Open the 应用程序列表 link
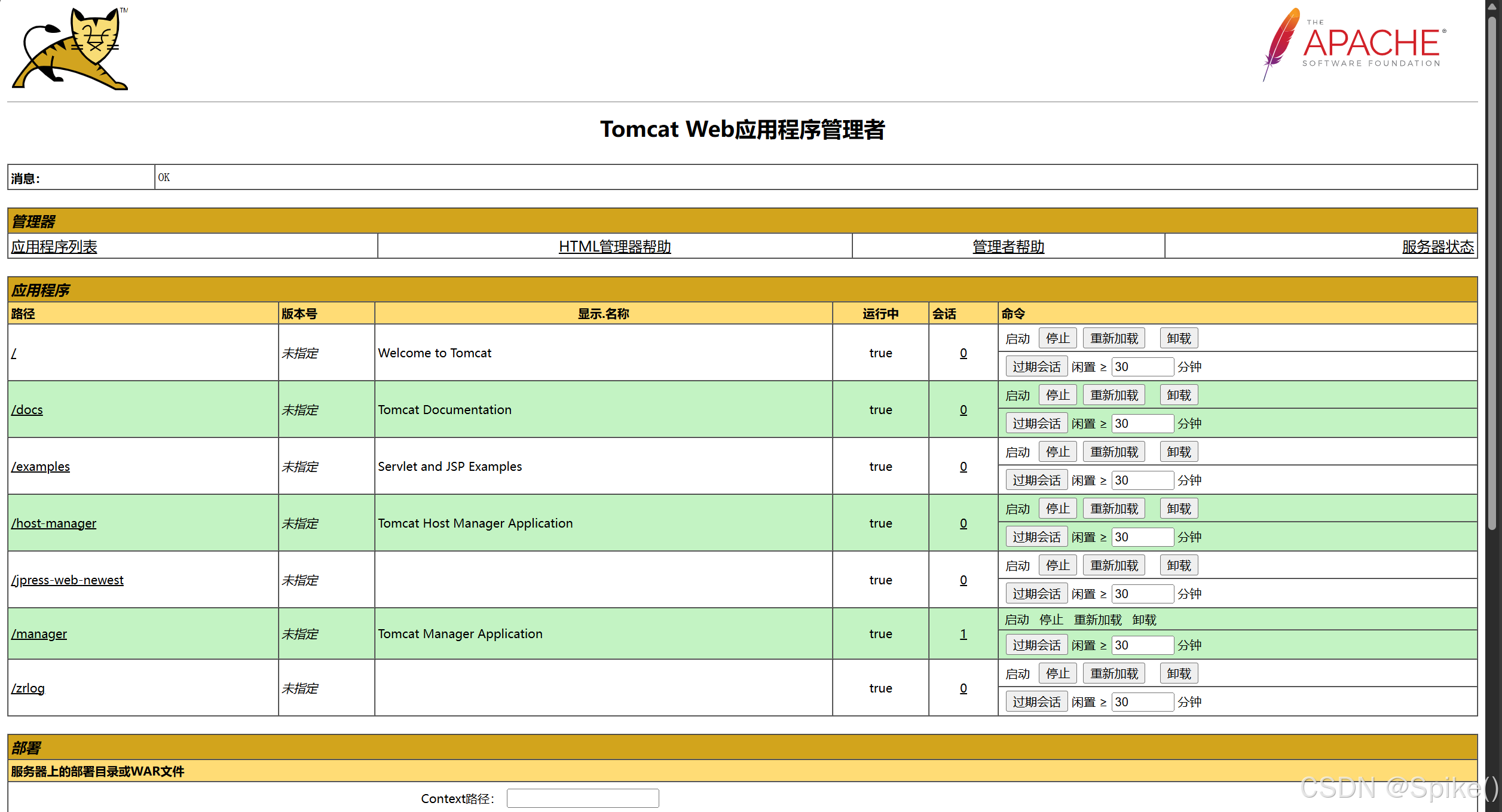 [x=54, y=246]
